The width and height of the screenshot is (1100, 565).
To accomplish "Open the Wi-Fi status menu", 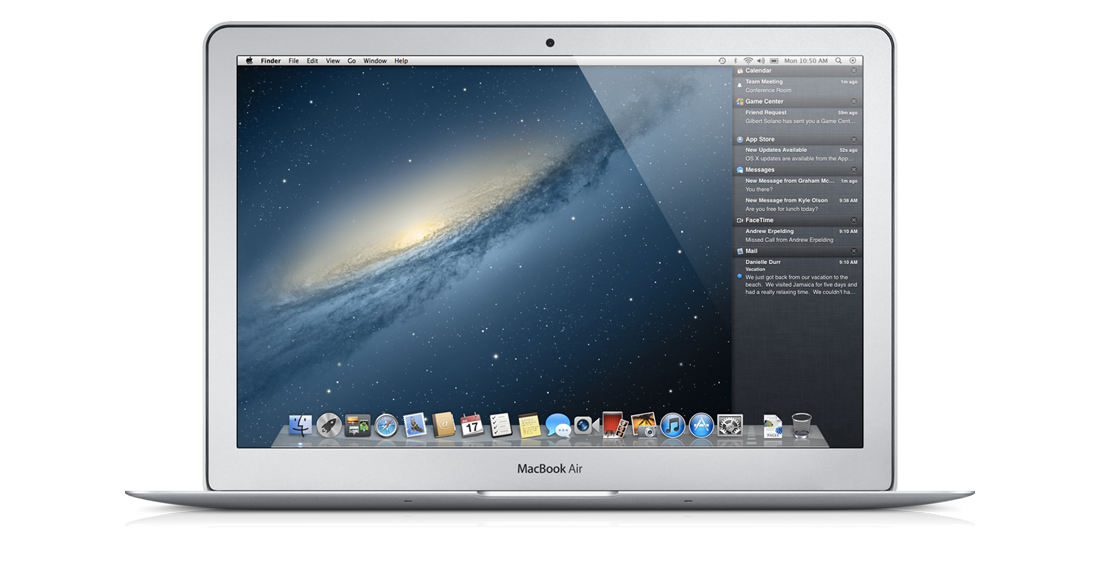I will 749,61.
